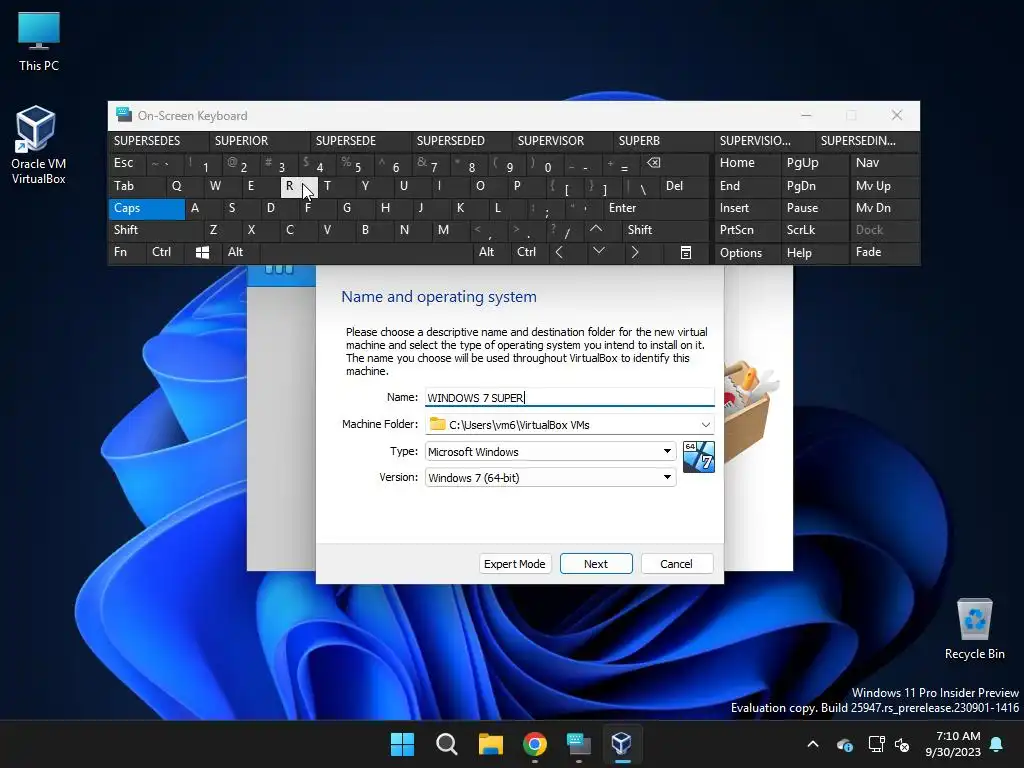Viewport: 1024px width, 768px height.
Task: Click the right arrow key on On-Screen Keyboard
Action: 634,252
